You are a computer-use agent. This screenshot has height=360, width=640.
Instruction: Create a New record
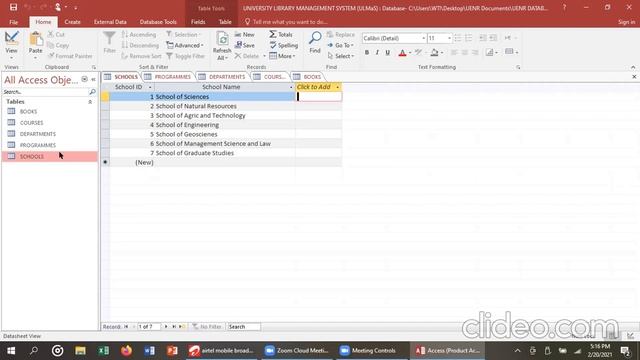pyautogui.click(x=244, y=35)
